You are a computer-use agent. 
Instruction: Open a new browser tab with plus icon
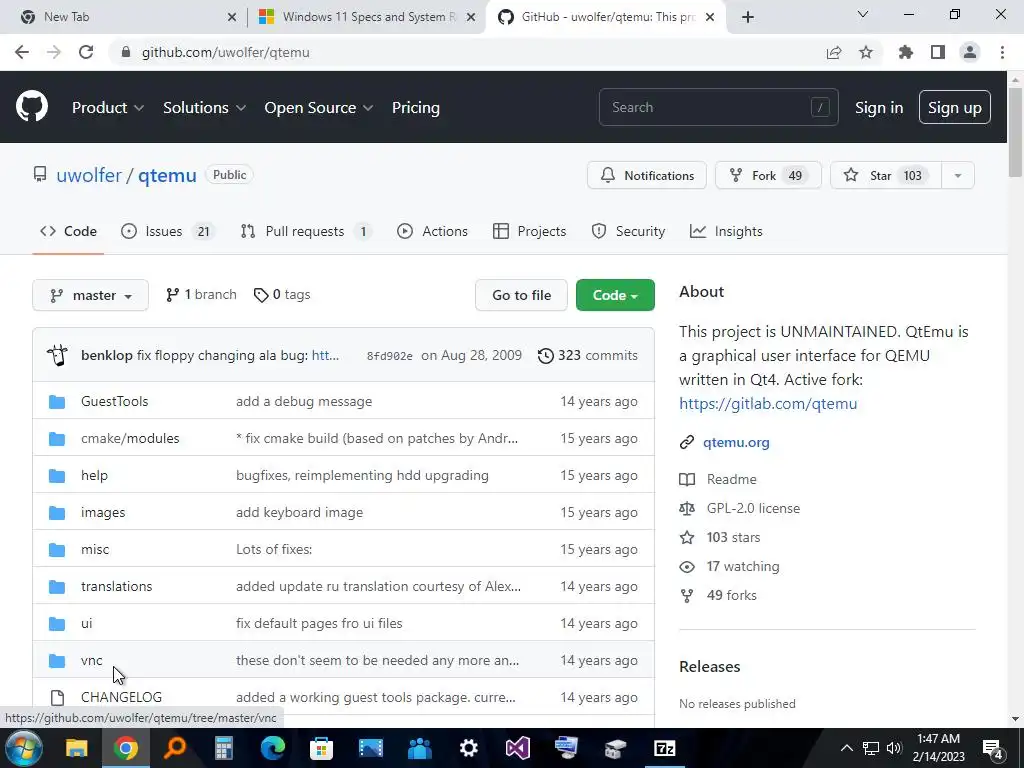(748, 17)
